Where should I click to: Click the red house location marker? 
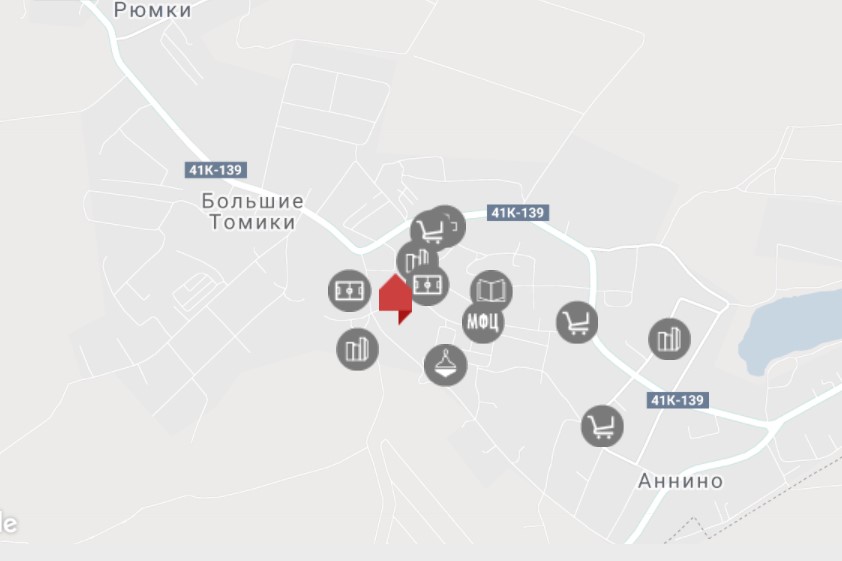point(395,298)
